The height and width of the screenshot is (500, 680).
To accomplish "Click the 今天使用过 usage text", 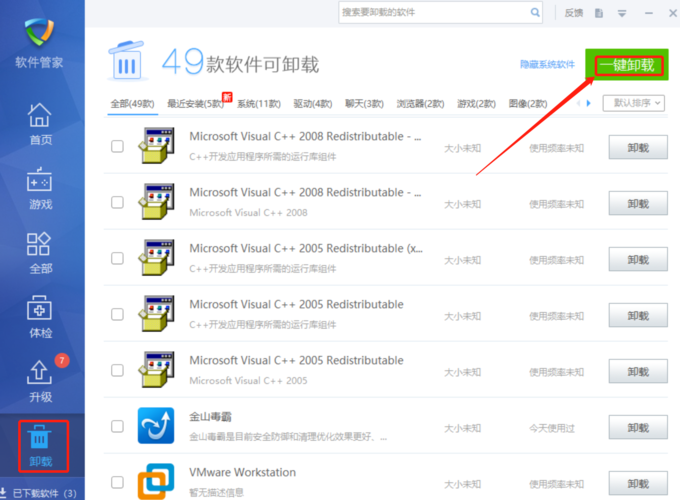I will pyautogui.click(x=552, y=428).
